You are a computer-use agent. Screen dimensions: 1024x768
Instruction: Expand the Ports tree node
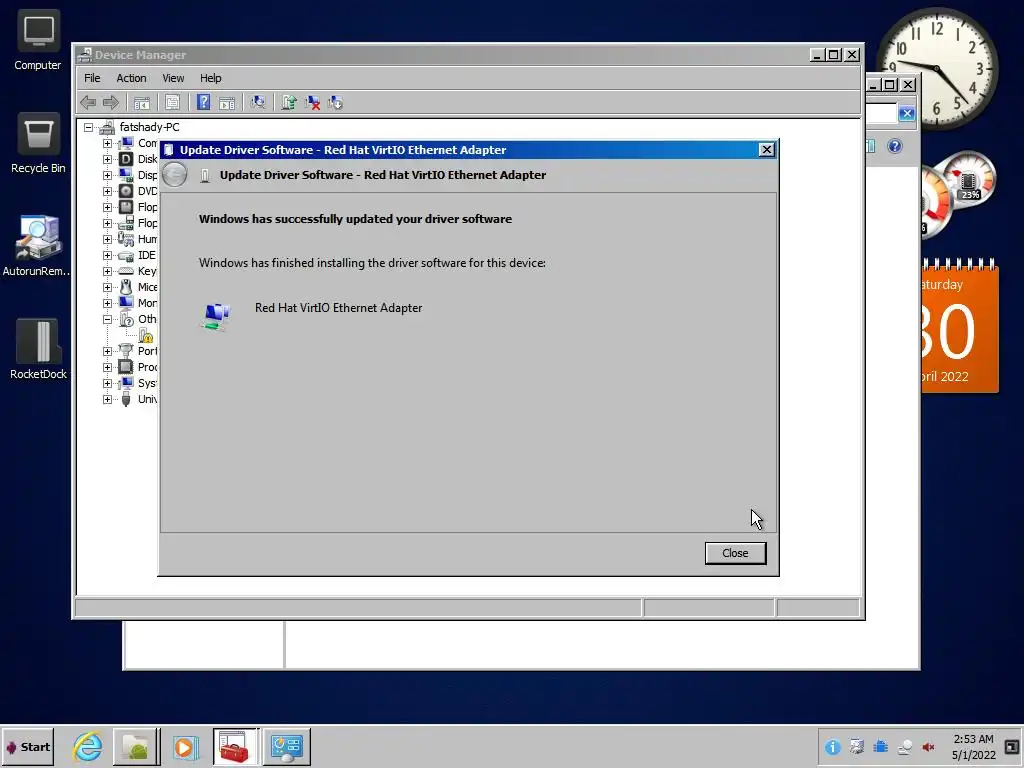107,351
